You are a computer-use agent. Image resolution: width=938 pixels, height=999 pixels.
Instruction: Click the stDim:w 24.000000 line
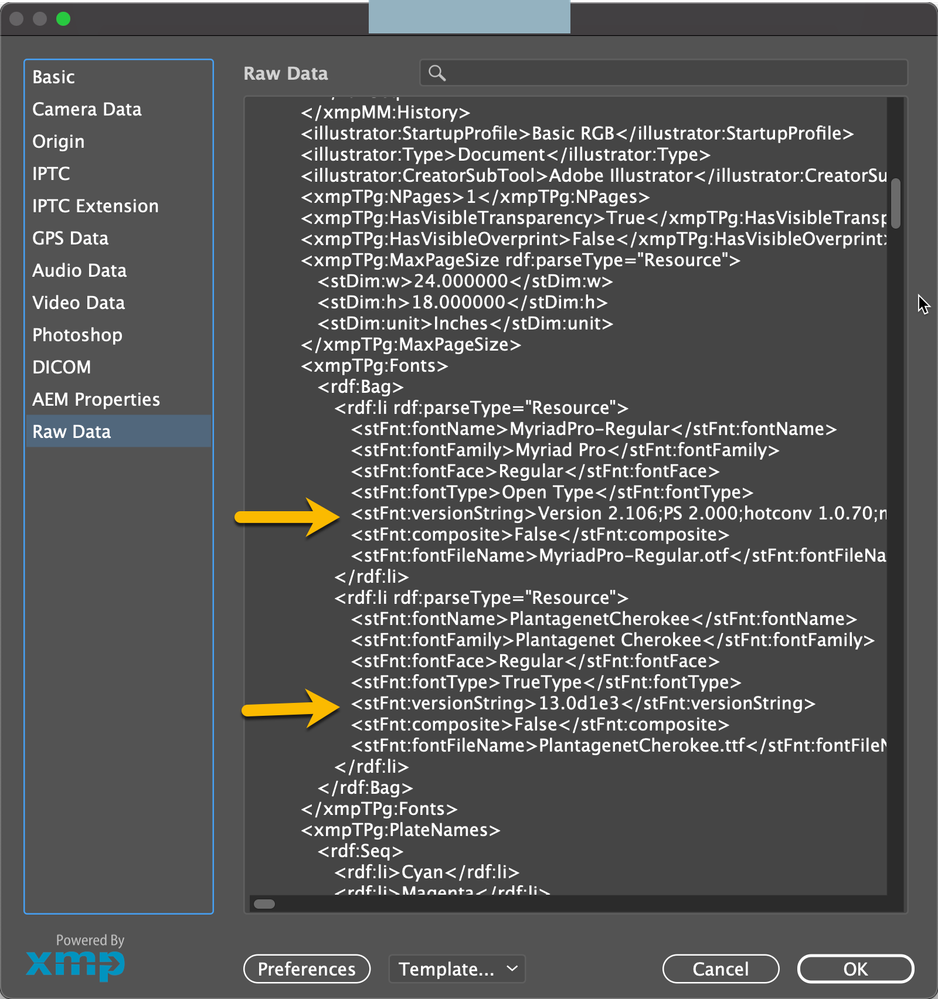click(x=465, y=282)
